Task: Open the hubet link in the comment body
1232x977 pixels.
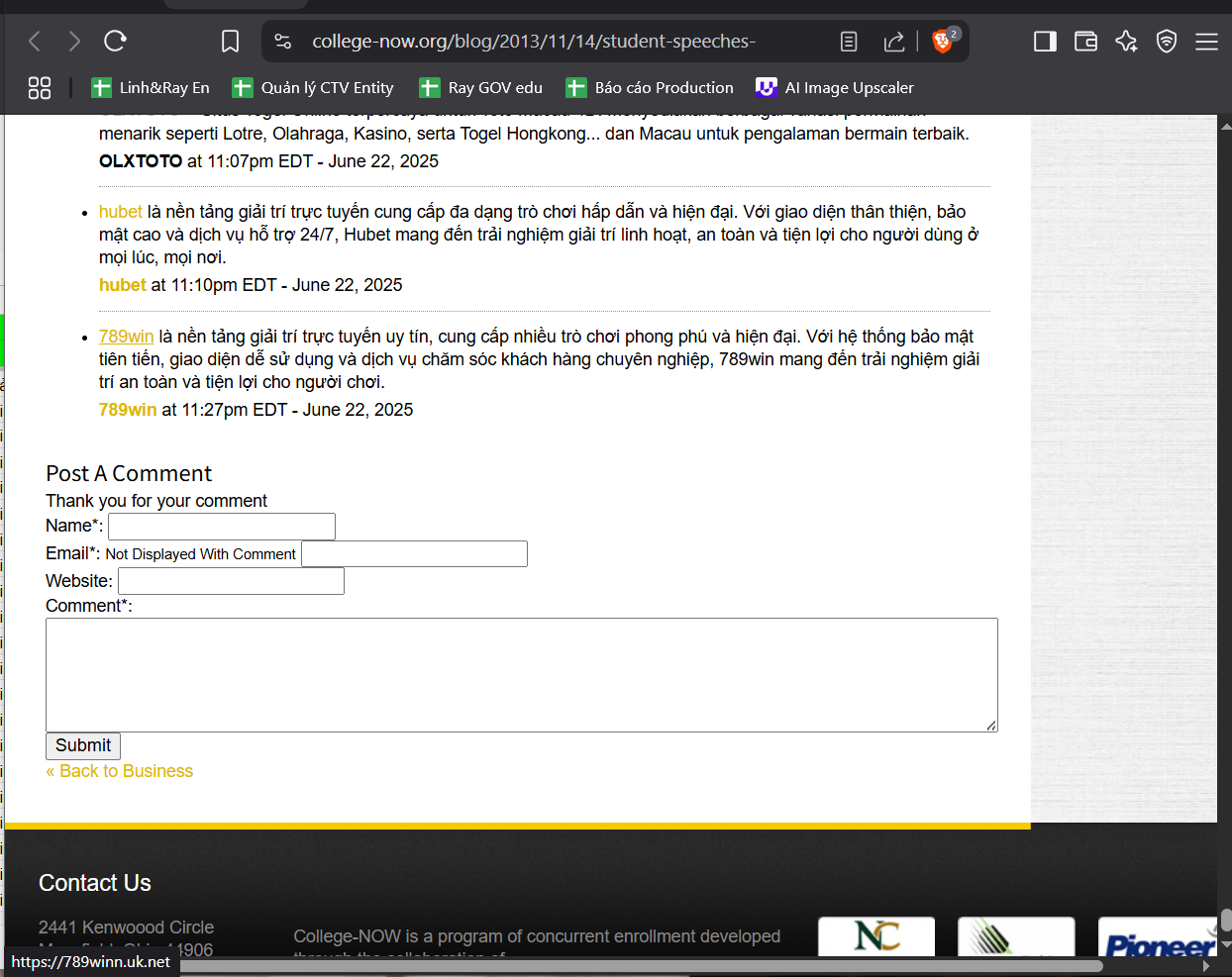Action: pyautogui.click(x=121, y=212)
